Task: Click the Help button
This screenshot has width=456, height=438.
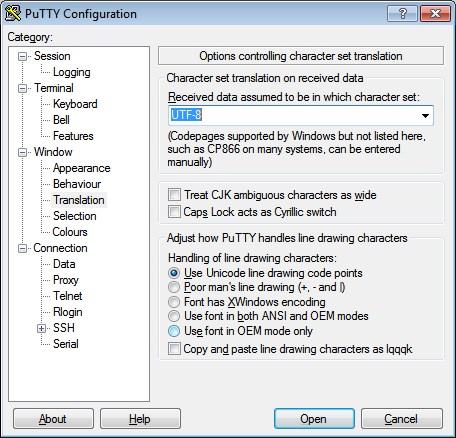Action: point(140,419)
